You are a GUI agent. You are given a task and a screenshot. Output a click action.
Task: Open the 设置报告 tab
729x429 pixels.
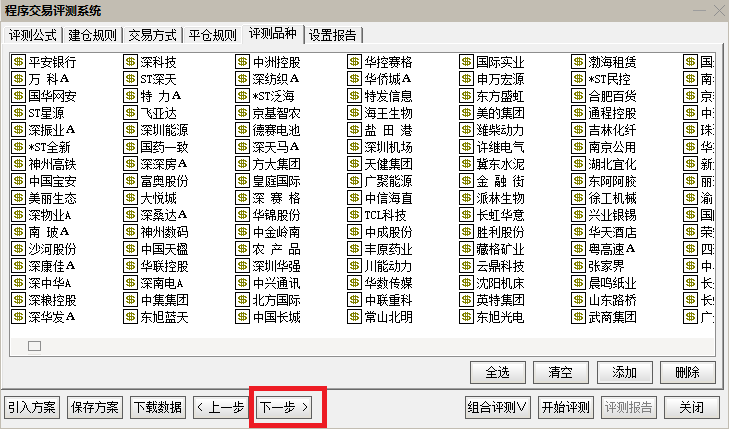click(x=333, y=35)
